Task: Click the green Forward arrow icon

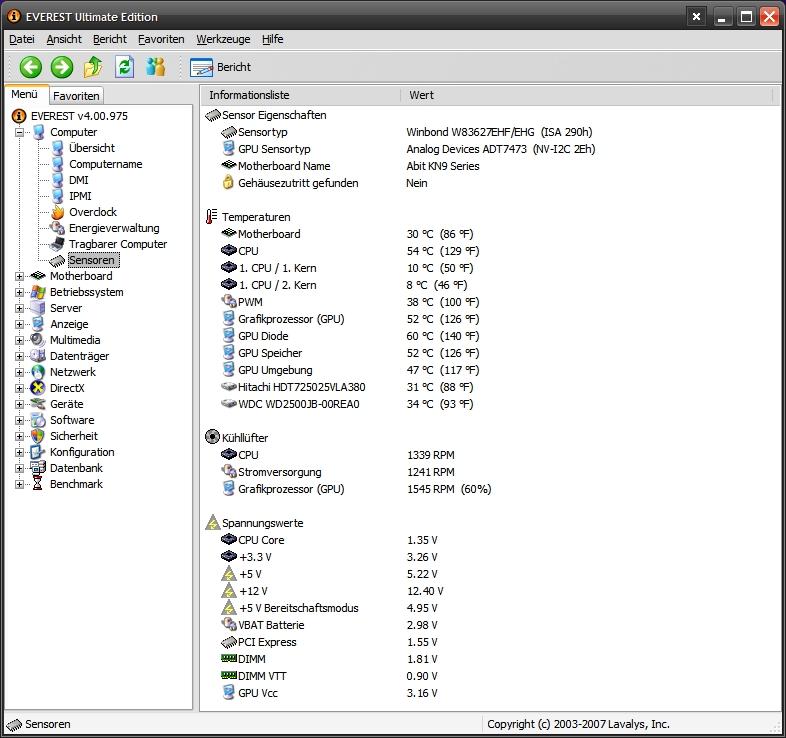Action: [62, 67]
